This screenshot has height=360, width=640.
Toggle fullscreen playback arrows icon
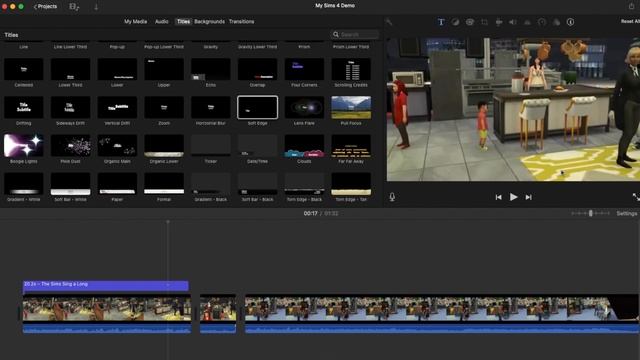tap(636, 197)
